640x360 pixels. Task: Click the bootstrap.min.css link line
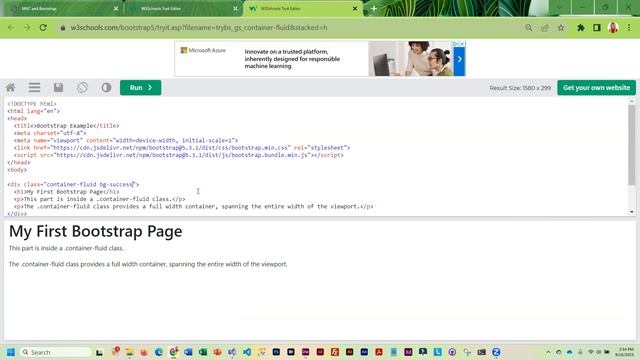pos(182,148)
